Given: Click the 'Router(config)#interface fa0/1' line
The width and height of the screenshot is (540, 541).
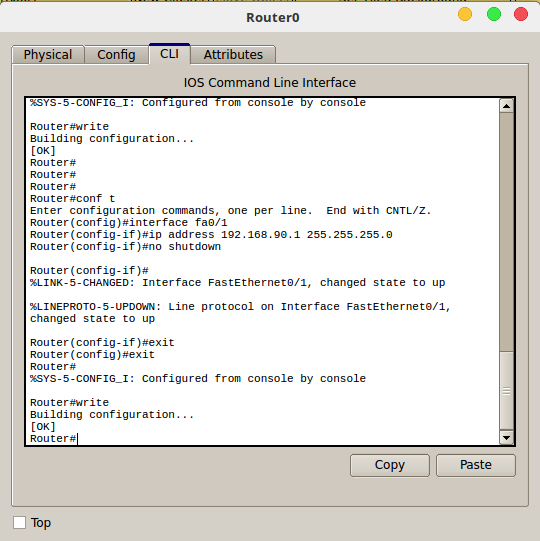Looking at the screenshot, I should [129, 223].
